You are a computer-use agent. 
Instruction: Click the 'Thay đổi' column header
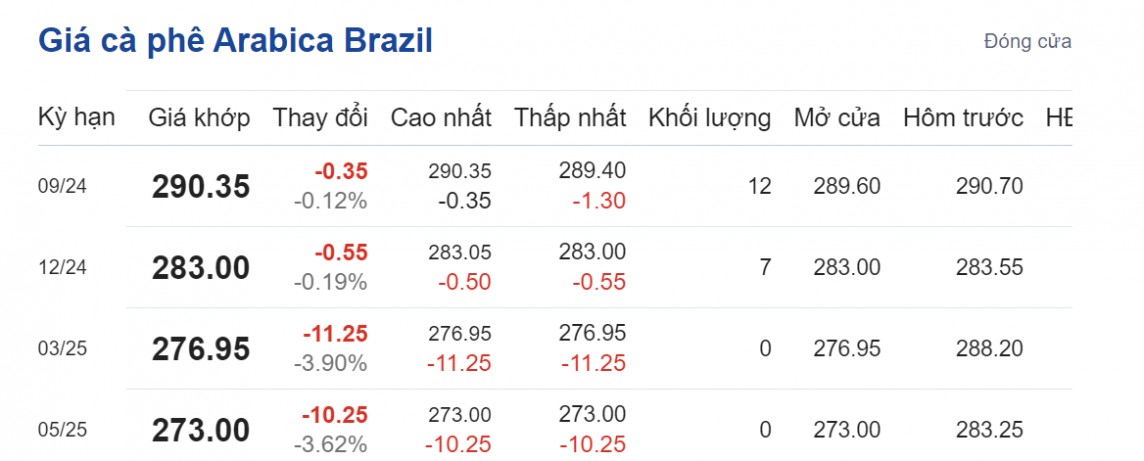click(x=320, y=118)
